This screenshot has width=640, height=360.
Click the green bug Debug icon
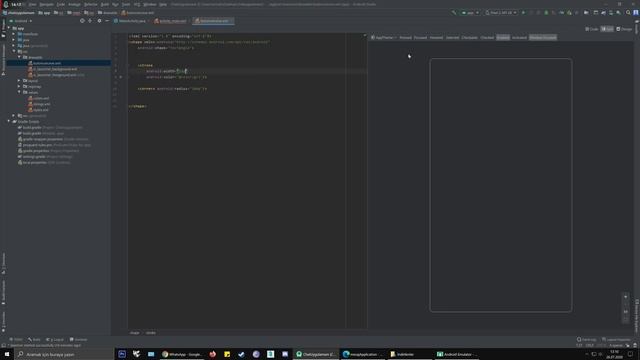click(x=546, y=13)
